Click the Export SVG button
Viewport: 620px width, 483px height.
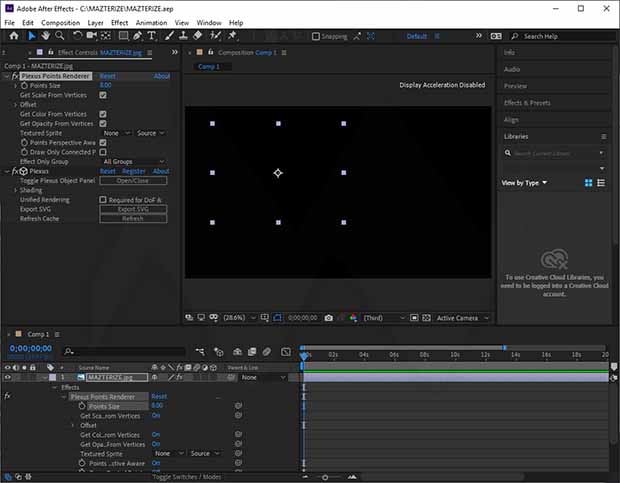point(133,209)
